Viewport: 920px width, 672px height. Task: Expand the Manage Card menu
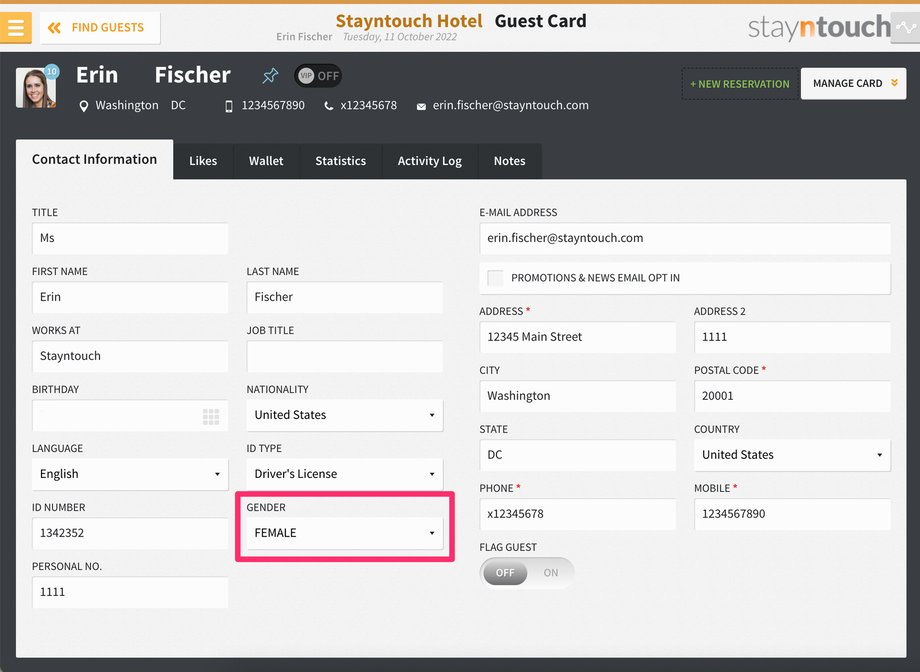pyautogui.click(x=853, y=83)
